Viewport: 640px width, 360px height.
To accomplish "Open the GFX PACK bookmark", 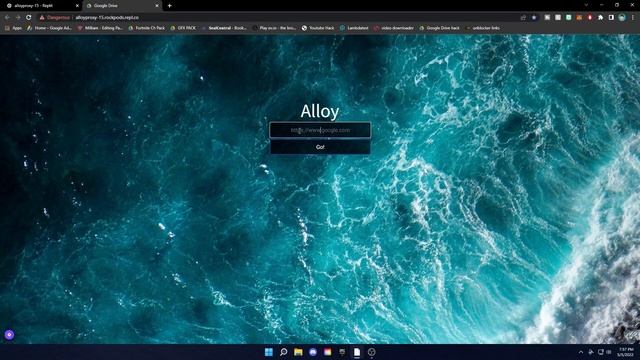I will pos(183,28).
